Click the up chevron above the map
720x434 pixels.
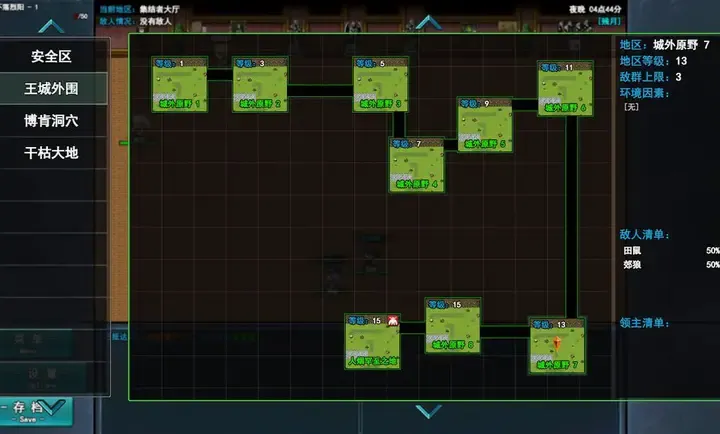coord(428,22)
